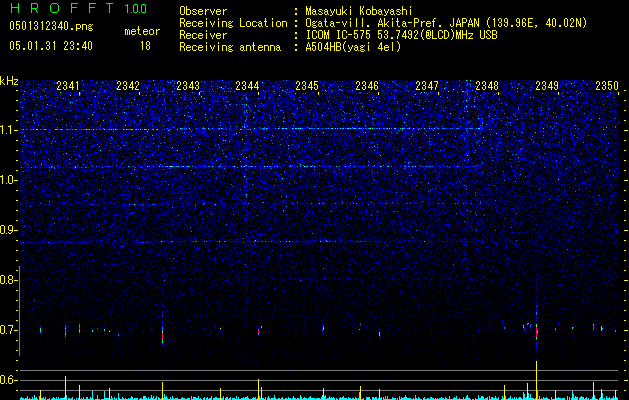Image resolution: width=629 pixels, height=400 pixels.
Task: Click the 1.1 frequency axis label
Action: click(9, 130)
